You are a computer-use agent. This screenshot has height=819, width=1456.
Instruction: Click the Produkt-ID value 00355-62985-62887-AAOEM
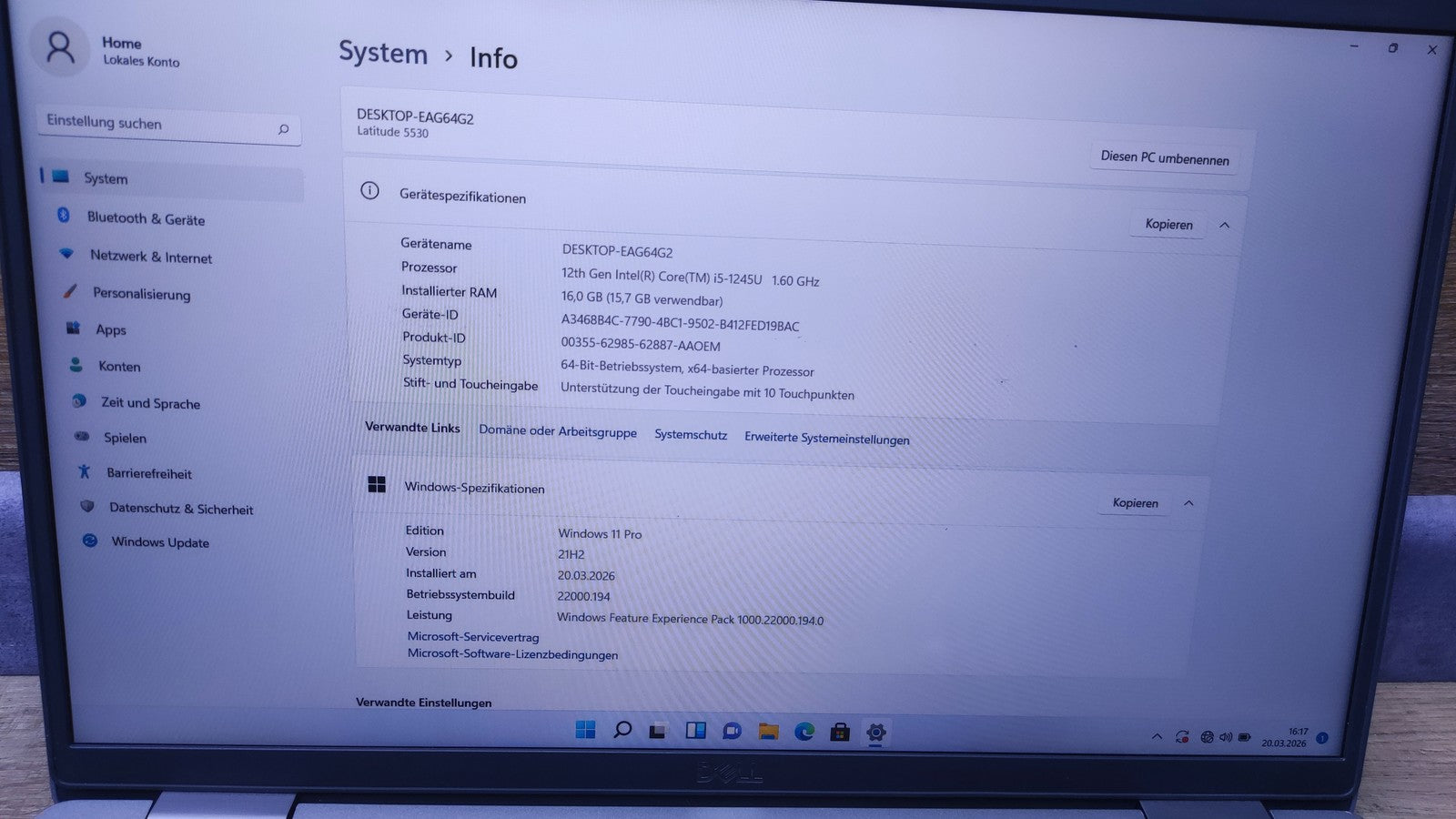(641, 344)
